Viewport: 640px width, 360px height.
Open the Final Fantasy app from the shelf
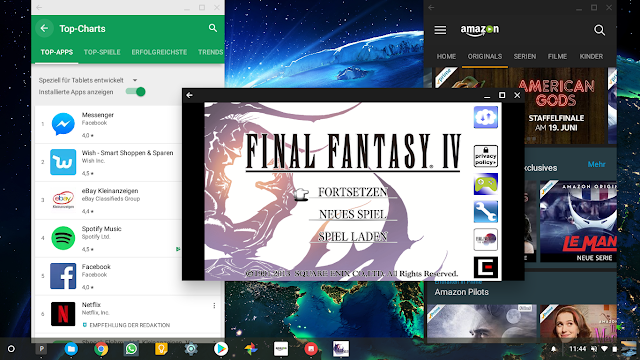pos(341,349)
